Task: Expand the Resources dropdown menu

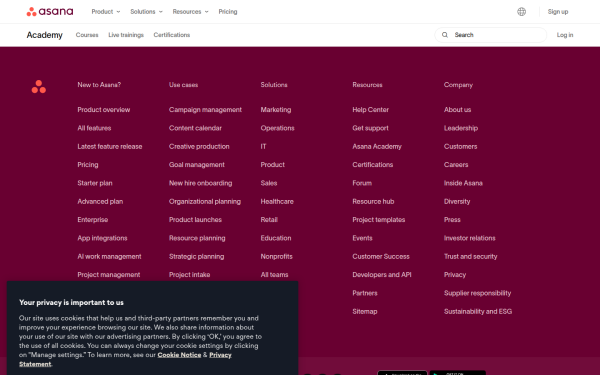Action: 190,11
